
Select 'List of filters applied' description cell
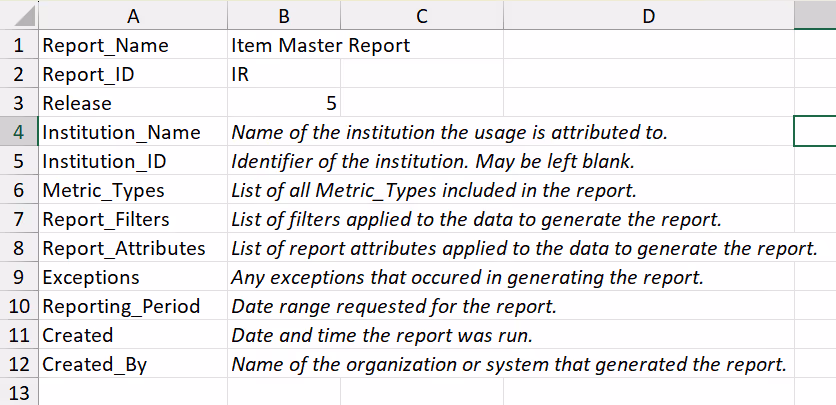pyautogui.click(x=284, y=218)
